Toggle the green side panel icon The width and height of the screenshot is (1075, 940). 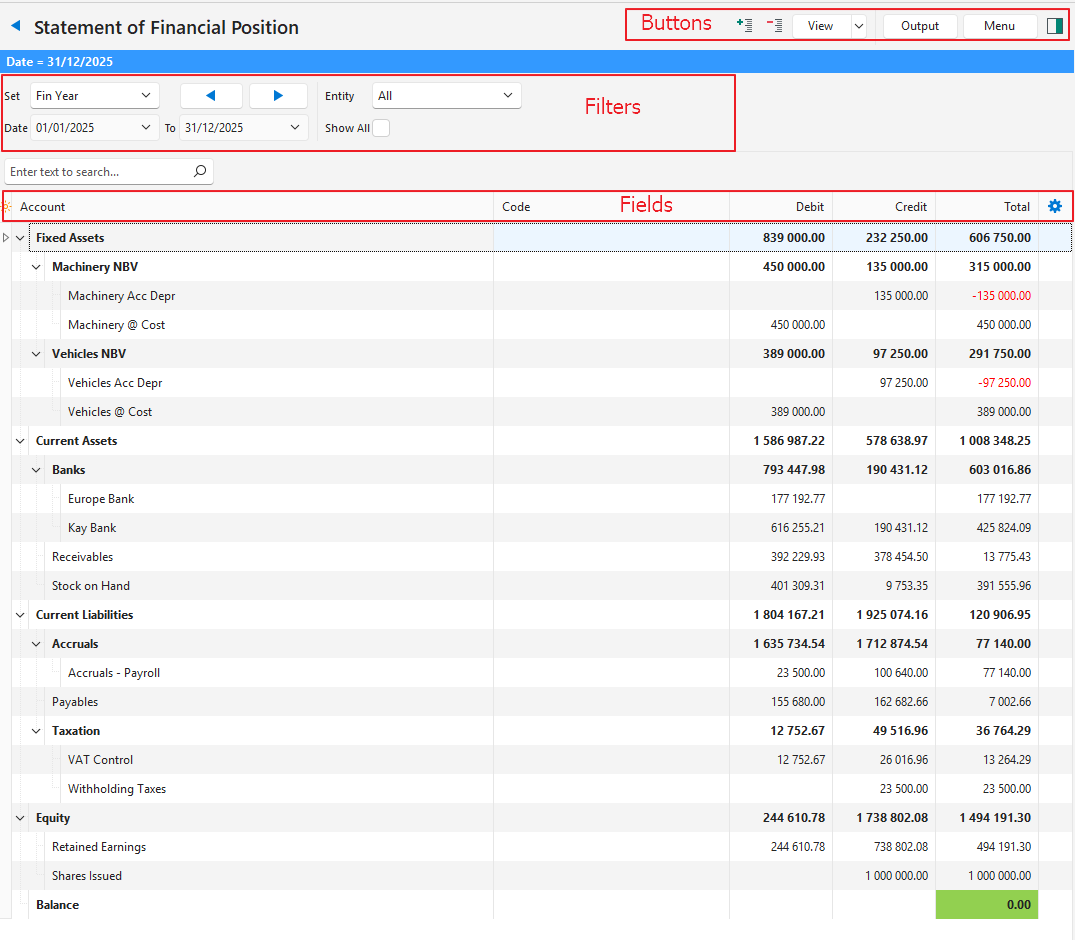tap(1054, 26)
